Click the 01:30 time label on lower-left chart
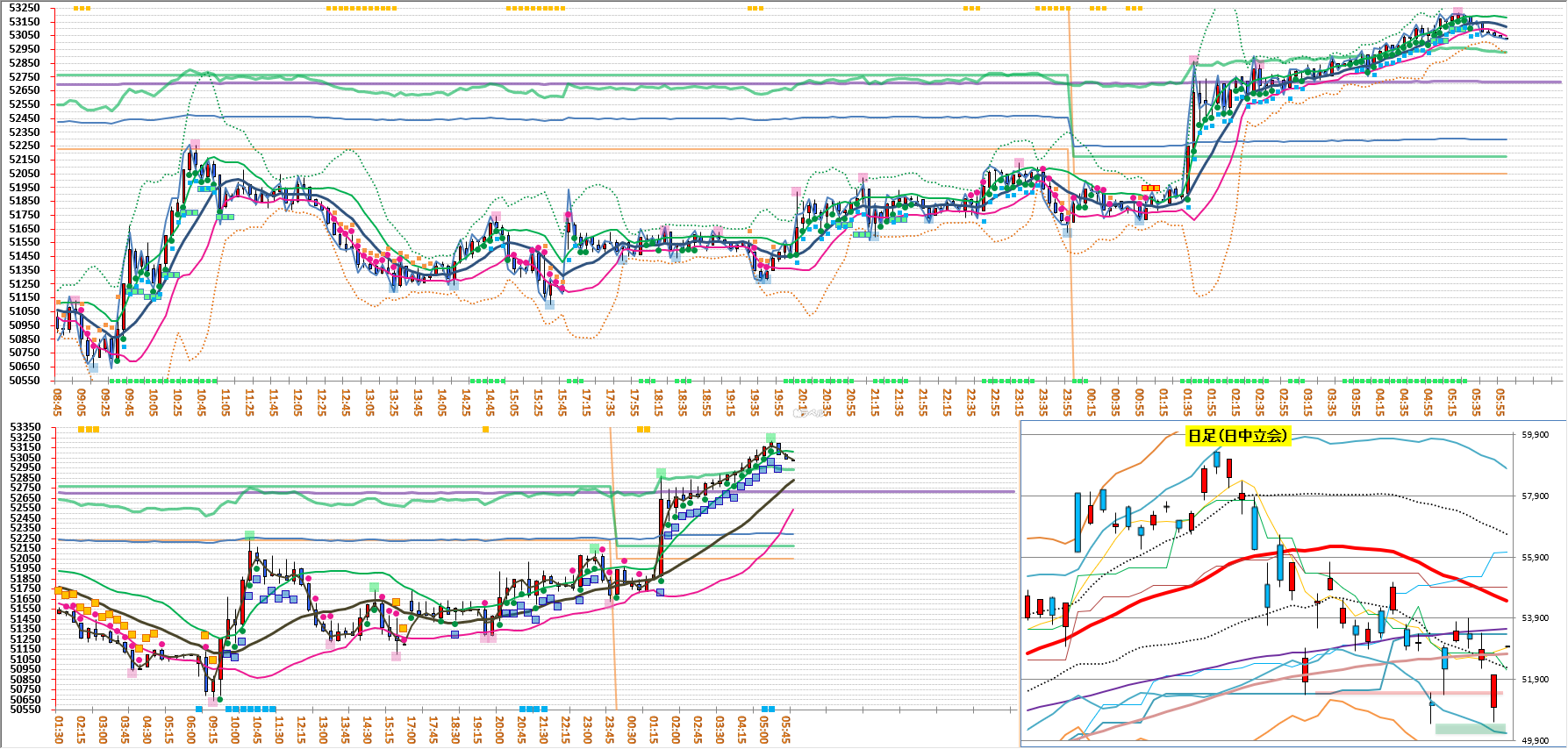This screenshot has height=749, width=1568. point(58,730)
